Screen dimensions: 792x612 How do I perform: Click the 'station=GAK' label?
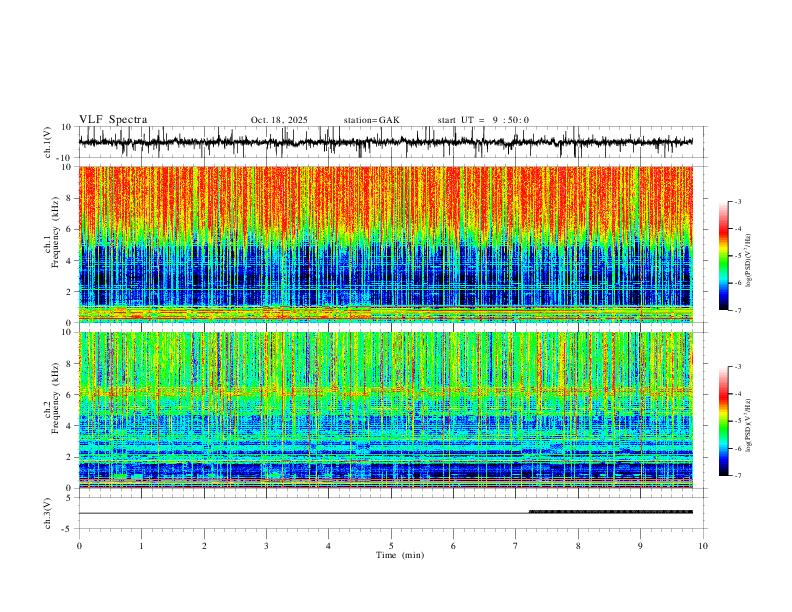[371, 120]
